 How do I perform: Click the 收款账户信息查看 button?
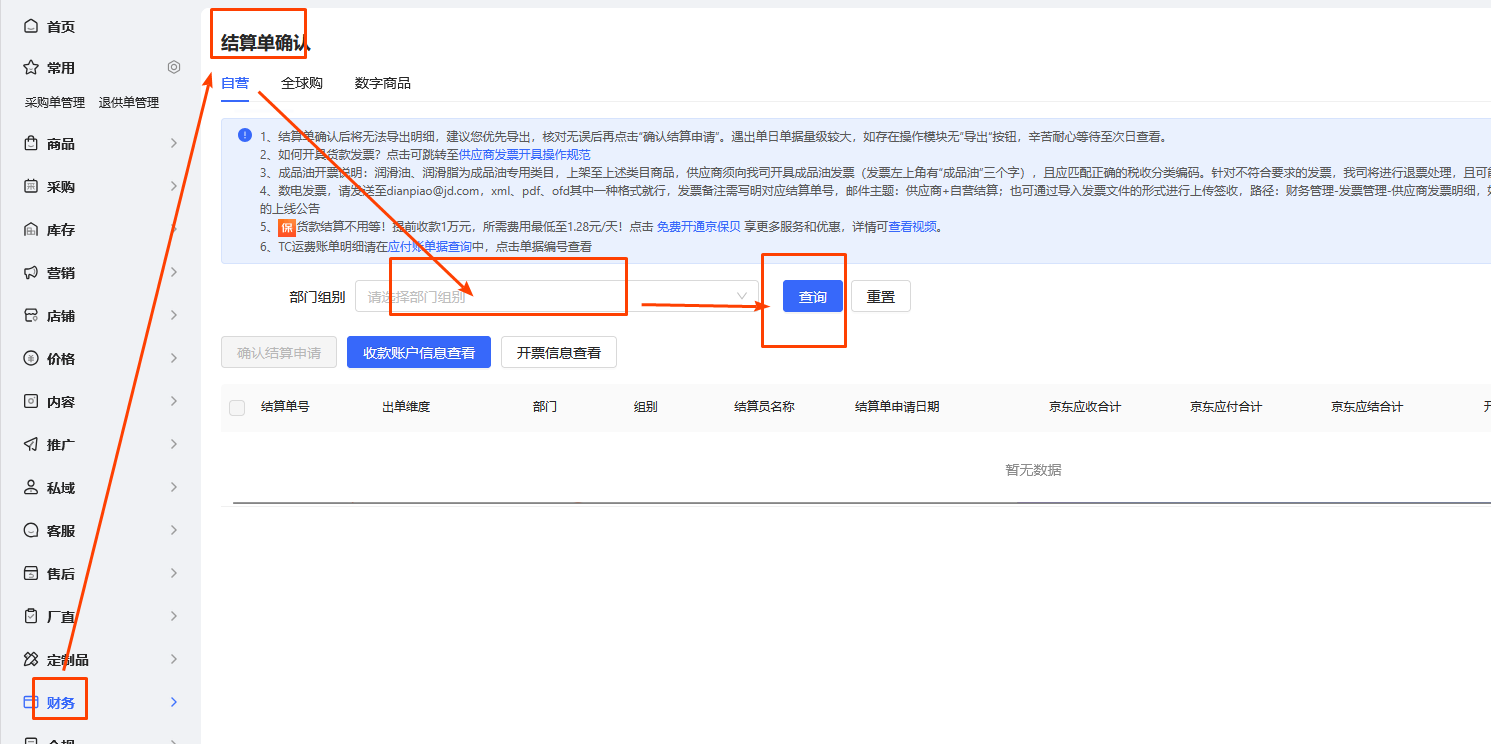click(418, 352)
